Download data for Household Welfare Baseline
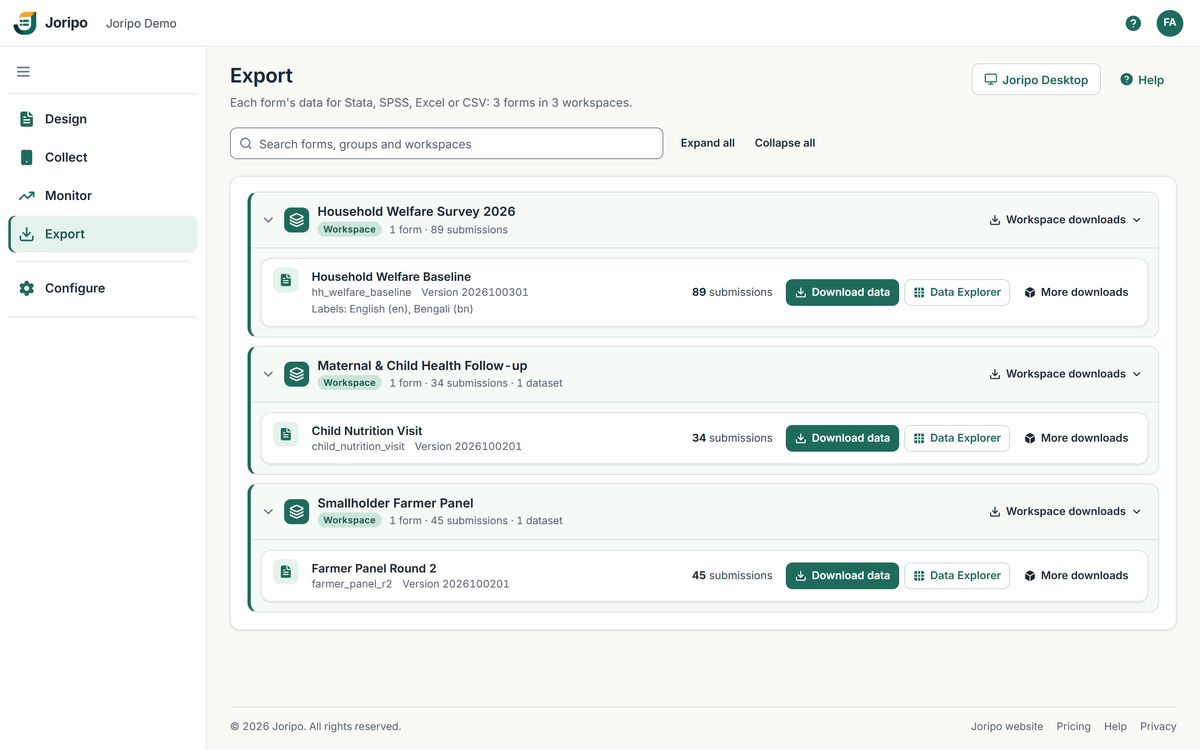This screenshot has width=1200, height=750. 842,292
